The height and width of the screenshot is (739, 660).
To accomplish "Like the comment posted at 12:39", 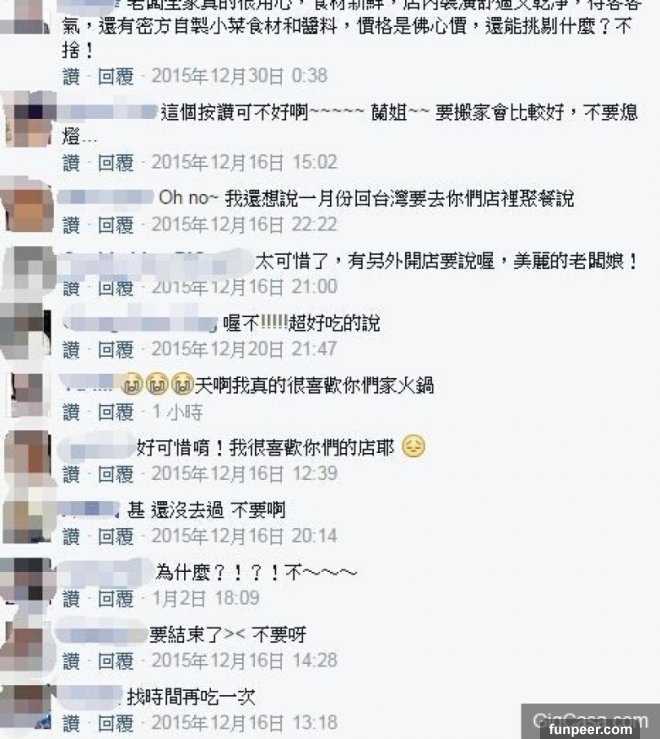I will coord(71,474).
